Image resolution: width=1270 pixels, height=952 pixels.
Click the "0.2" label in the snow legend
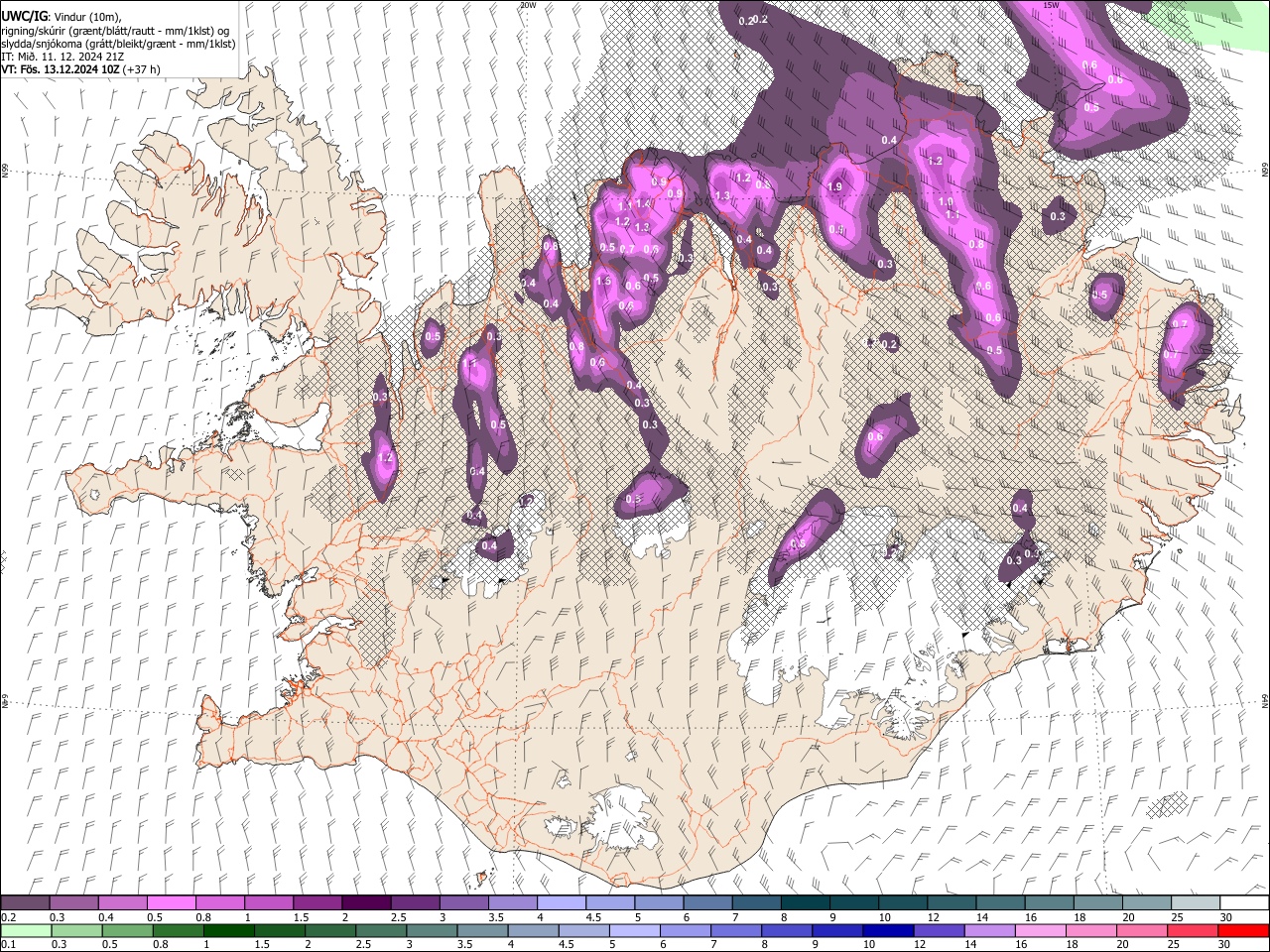point(8,917)
